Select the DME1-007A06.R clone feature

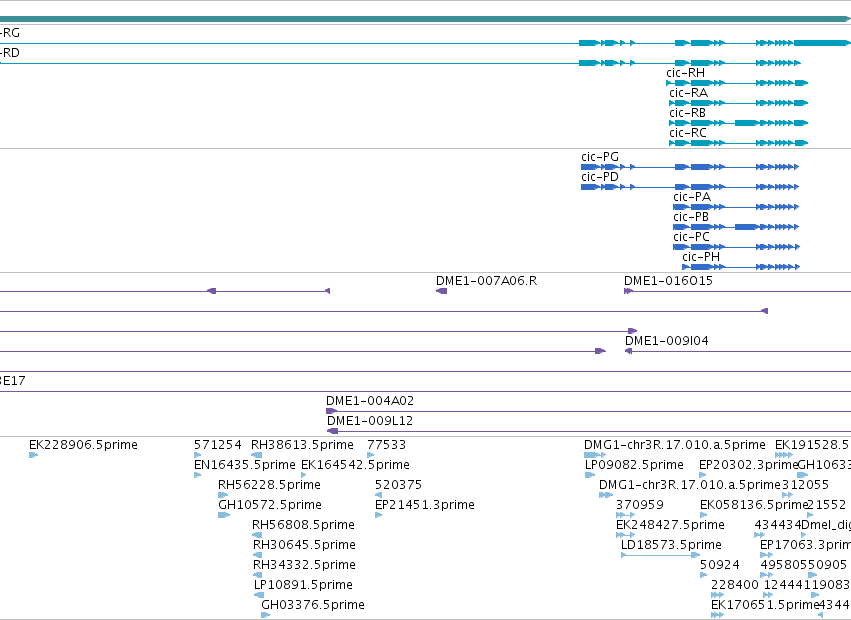[x=441, y=292]
